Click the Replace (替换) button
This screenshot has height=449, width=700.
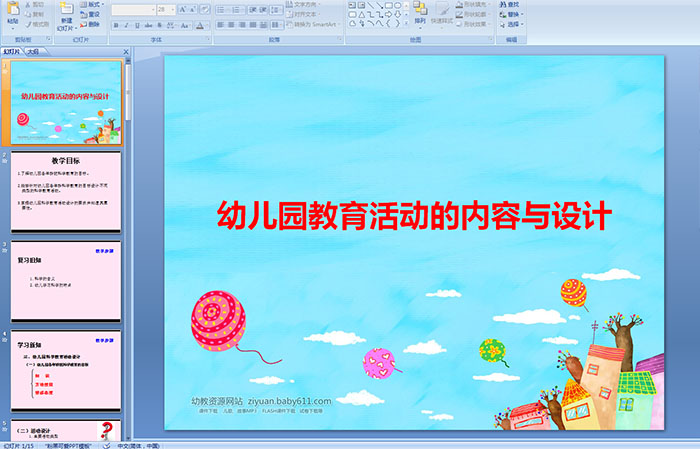pos(511,14)
